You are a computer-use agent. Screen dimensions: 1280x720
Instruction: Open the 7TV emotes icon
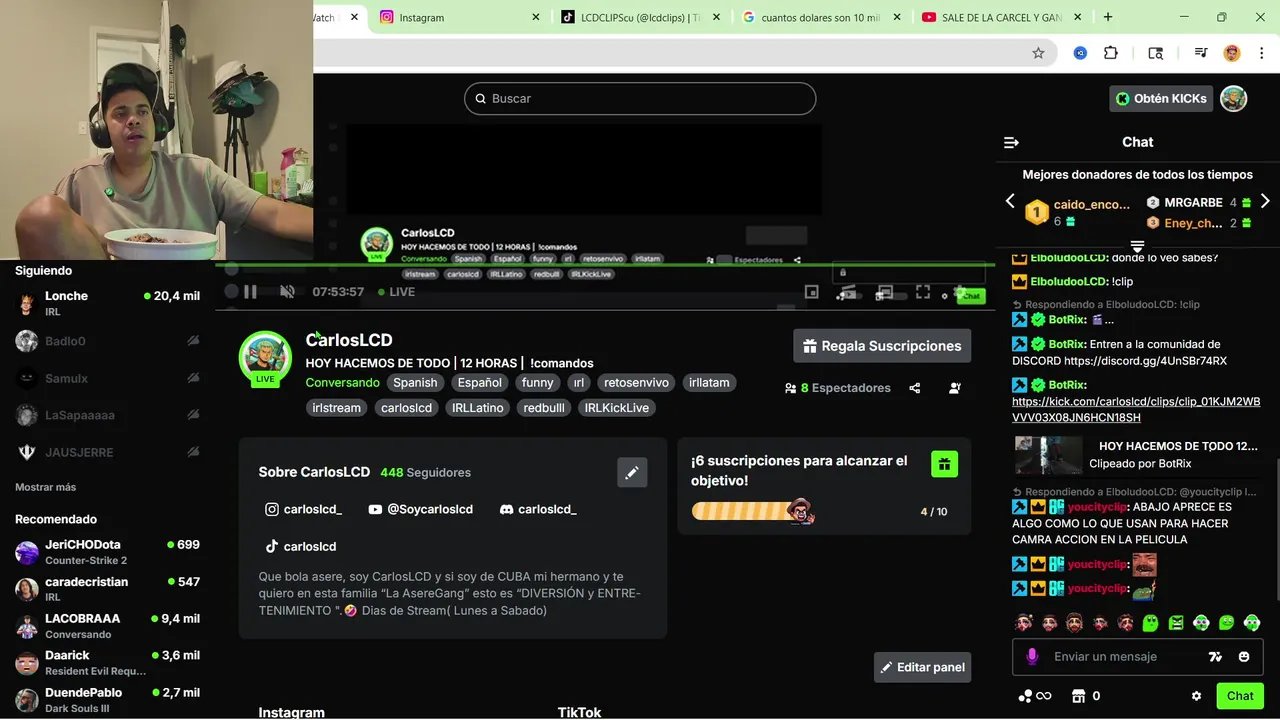1215,657
